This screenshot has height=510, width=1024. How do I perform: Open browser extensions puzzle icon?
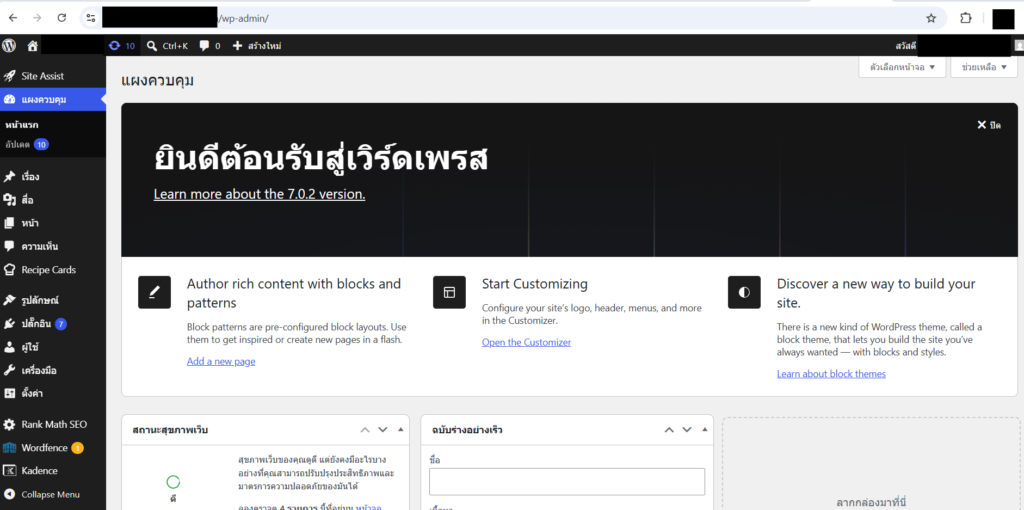click(966, 18)
